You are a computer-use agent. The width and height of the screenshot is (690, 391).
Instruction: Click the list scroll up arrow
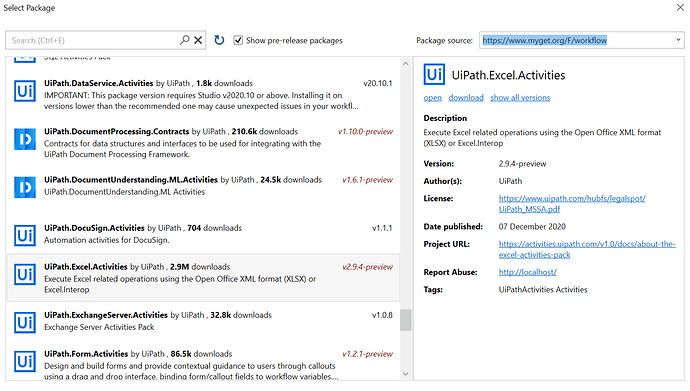405,64
